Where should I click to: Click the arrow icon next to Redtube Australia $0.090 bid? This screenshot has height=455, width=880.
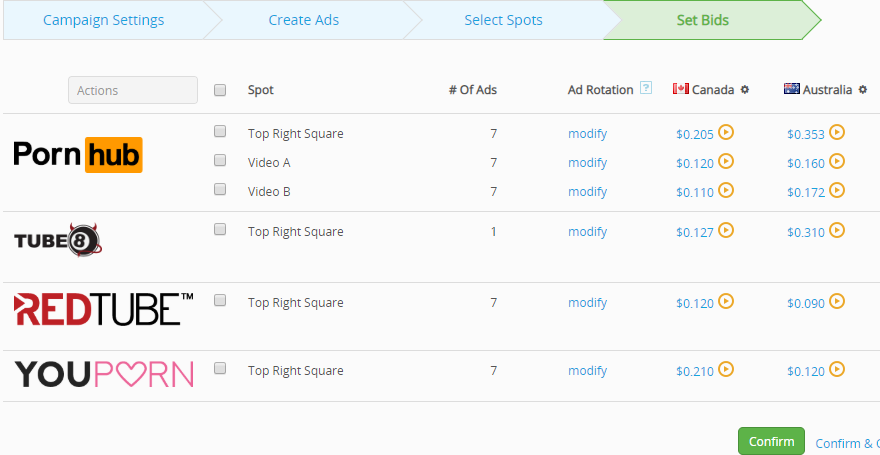pyautogui.click(x=837, y=300)
